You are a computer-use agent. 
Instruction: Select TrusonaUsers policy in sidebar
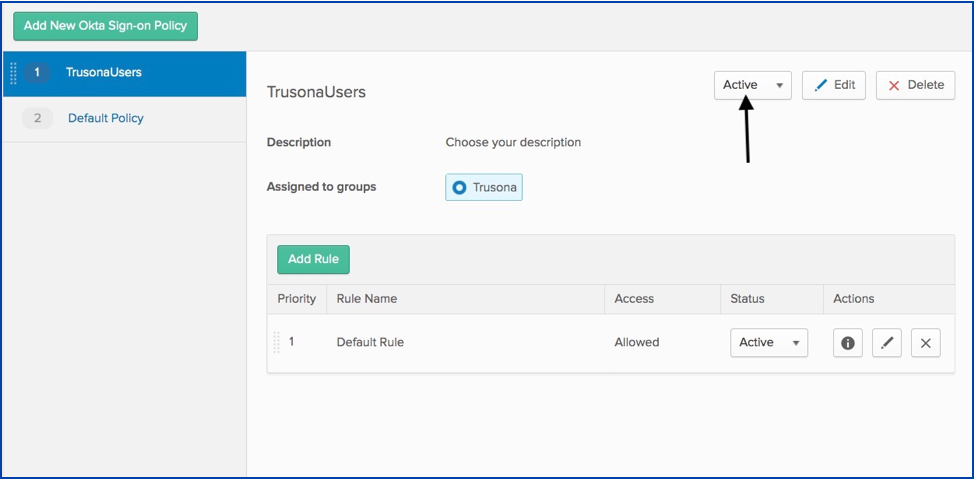(124, 73)
